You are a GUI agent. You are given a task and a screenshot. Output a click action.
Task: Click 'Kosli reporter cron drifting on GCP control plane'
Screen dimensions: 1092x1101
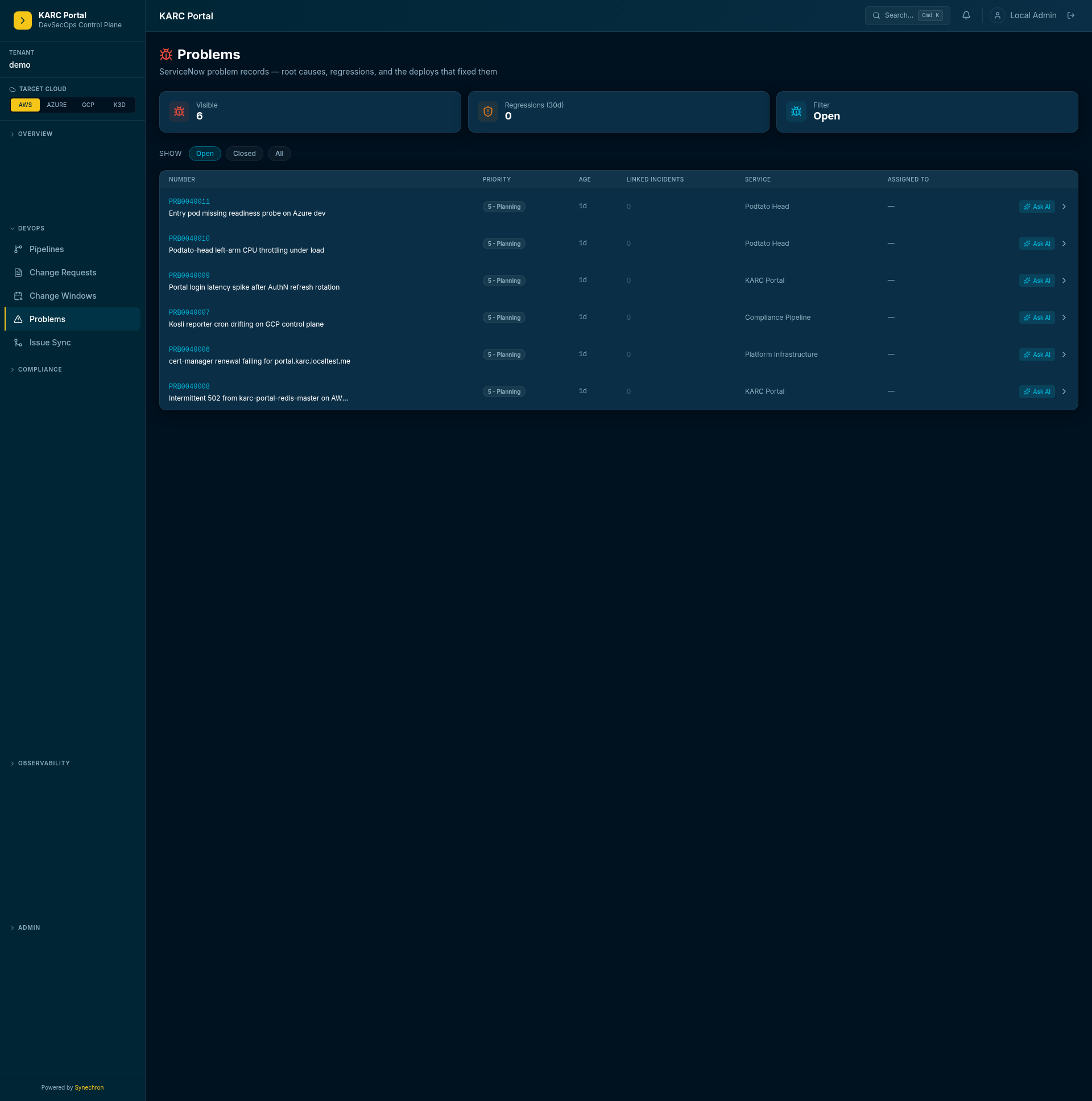(246, 325)
